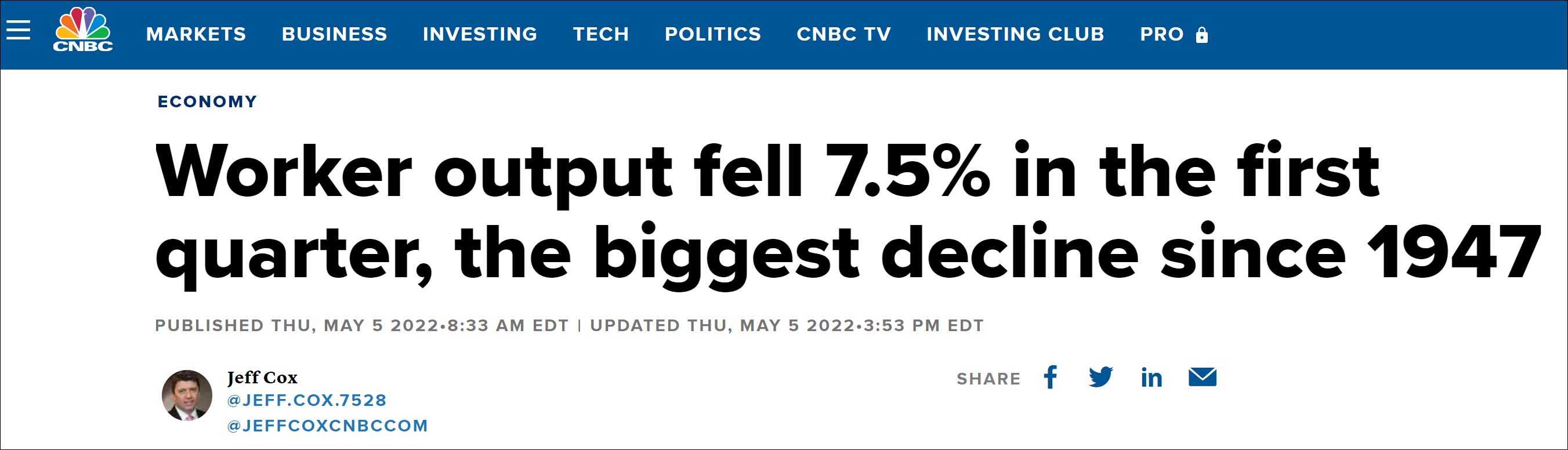Visit the @JEFFCOXCNBCCOM handle link
The height and width of the screenshot is (450, 1568).
(x=328, y=426)
